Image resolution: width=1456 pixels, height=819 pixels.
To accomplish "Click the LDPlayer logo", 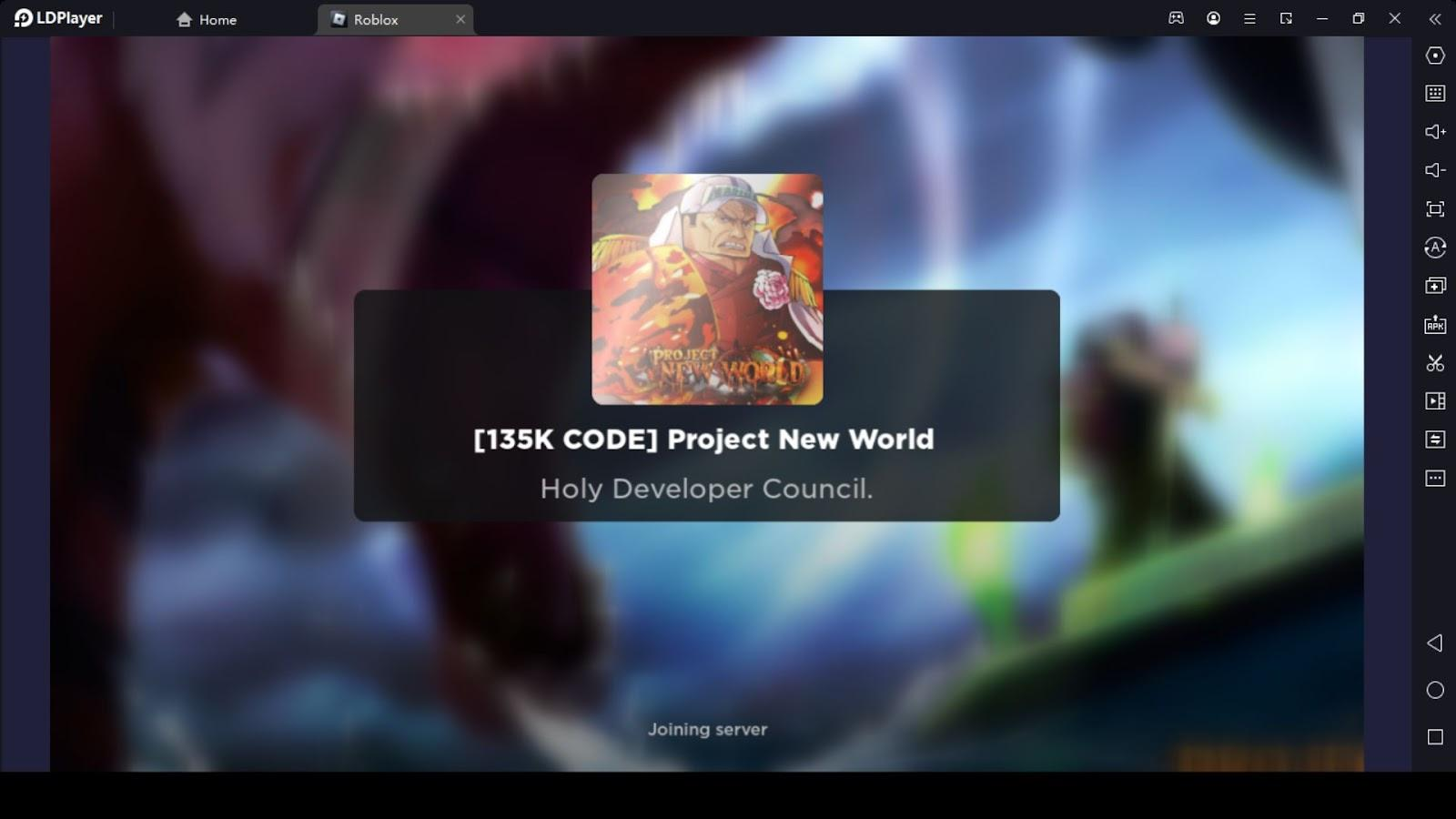I will 58,18.
